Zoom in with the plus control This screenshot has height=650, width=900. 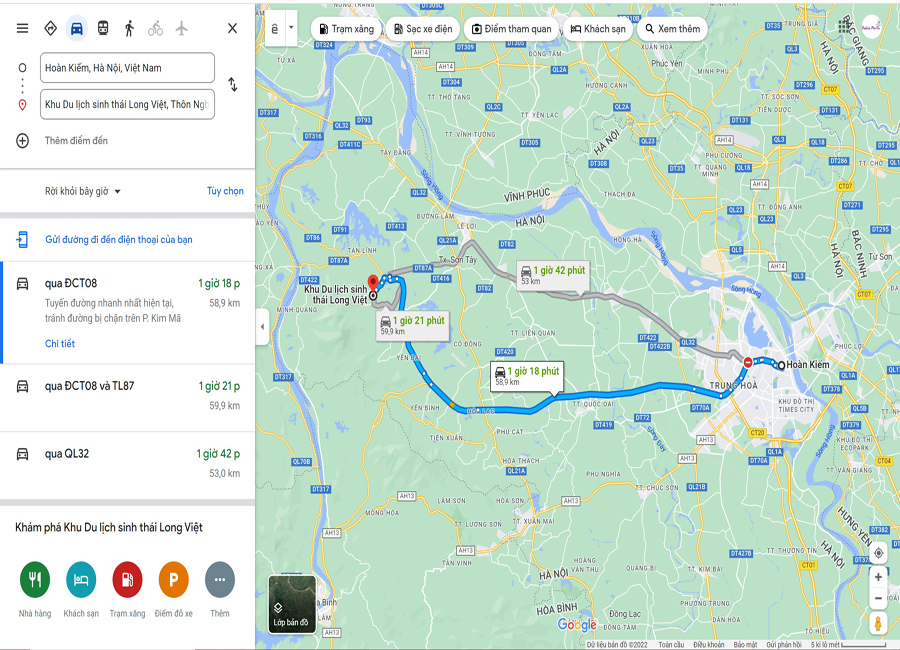point(878,577)
